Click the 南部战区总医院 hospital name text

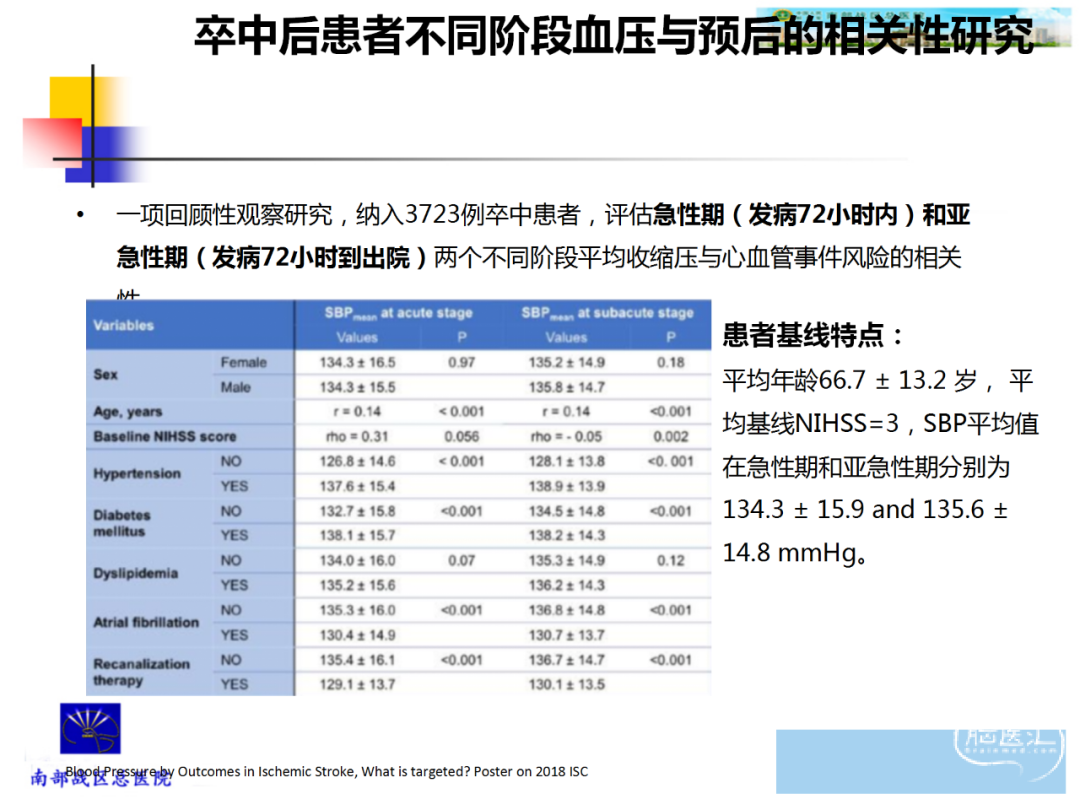click(x=100, y=778)
